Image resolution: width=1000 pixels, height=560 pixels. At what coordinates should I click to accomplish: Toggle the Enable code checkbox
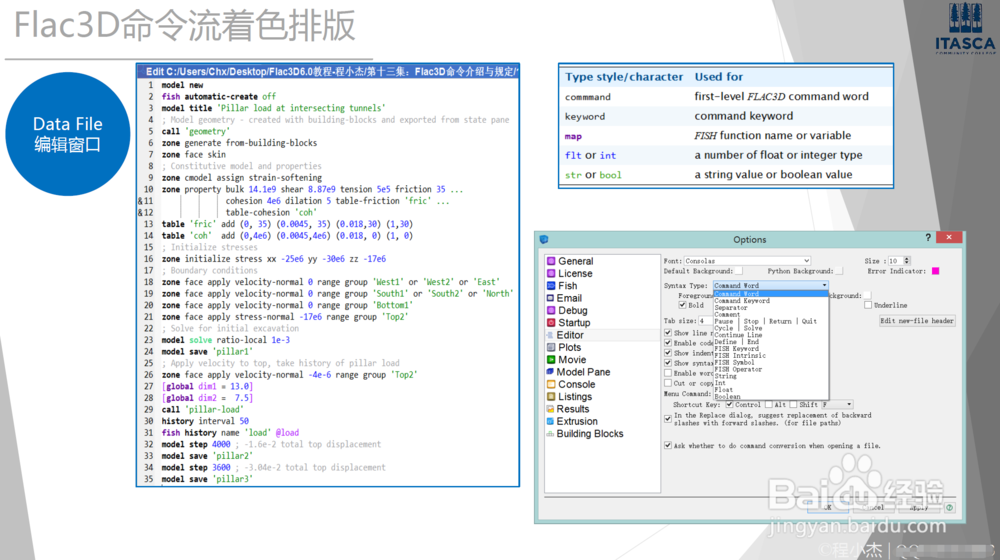pos(668,343)
